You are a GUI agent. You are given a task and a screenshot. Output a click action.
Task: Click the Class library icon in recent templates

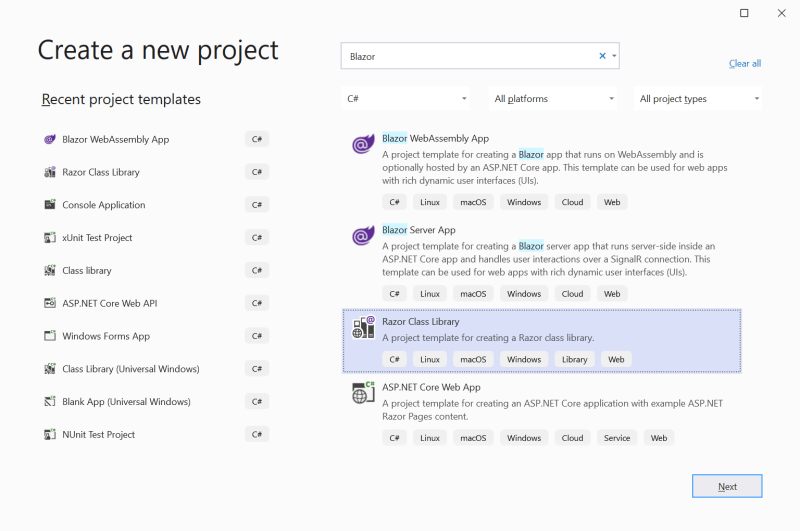[49, 270]
